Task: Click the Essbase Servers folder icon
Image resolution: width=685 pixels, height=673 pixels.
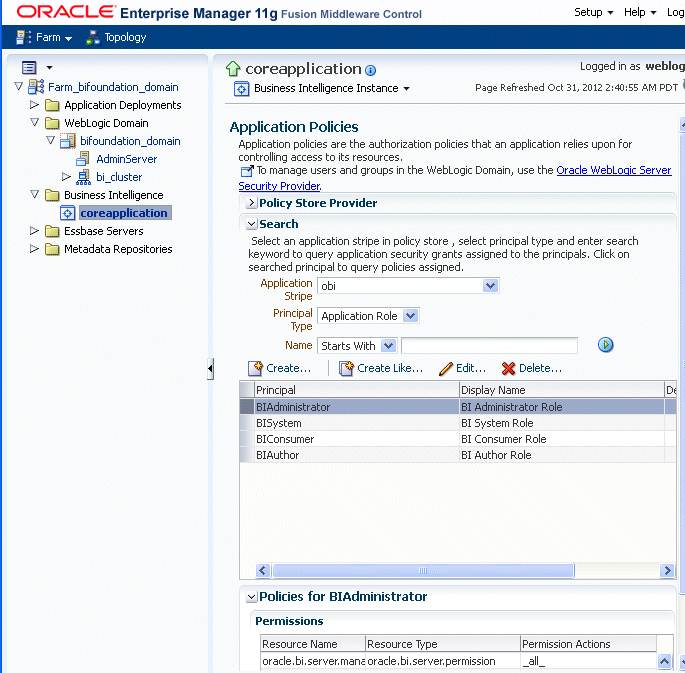Action: point(52,231)
